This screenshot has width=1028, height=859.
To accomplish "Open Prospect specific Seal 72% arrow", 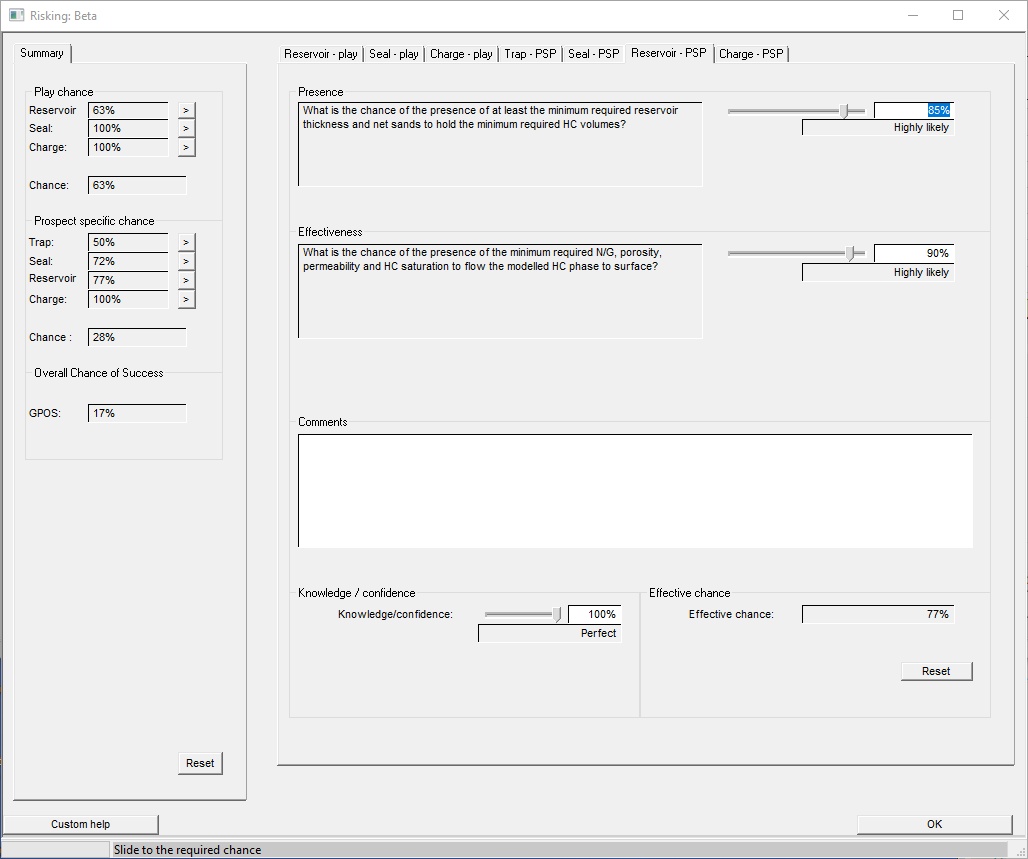I will (x=186, y=262).
